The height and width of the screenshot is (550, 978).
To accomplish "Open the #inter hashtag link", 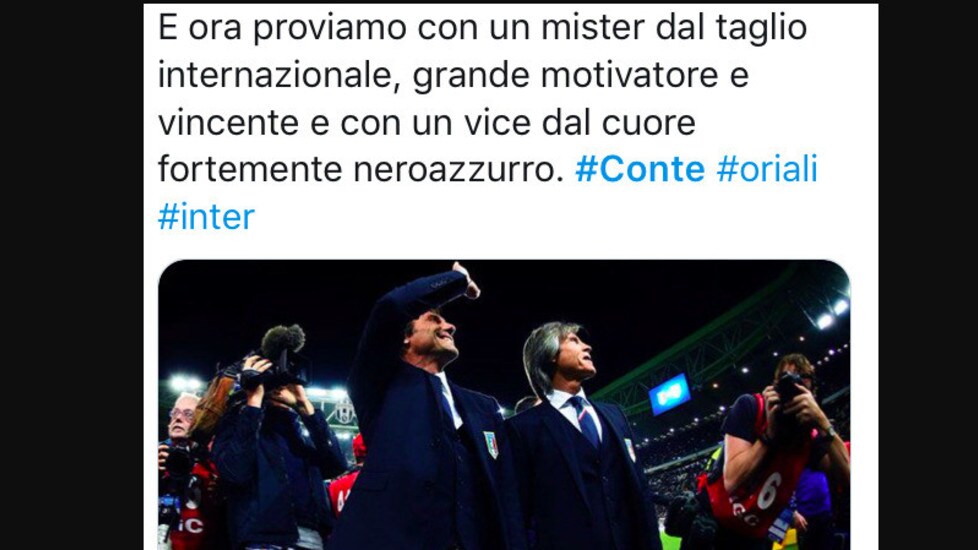I will pos(206,217).
